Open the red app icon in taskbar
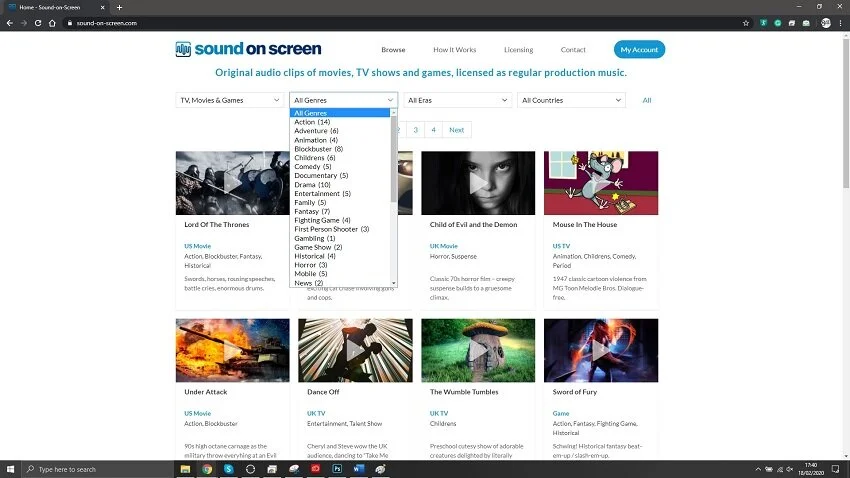850x478 pixels. pyautogui.click(x=315, y=469)
